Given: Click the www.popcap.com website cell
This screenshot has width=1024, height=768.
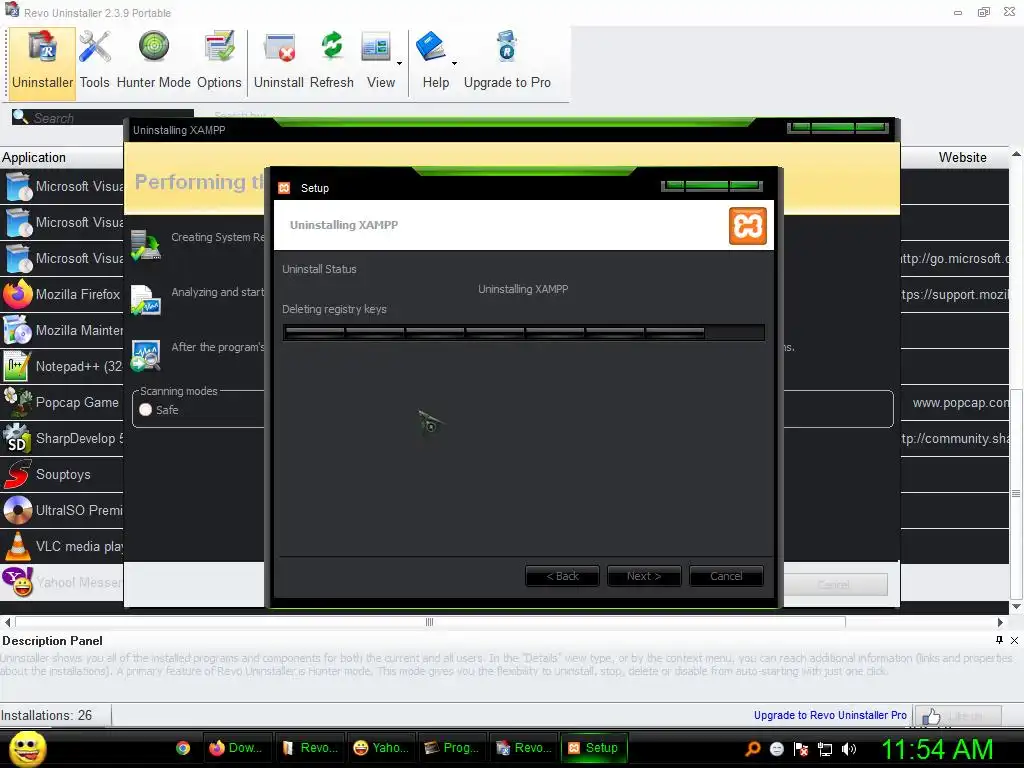Looking at the screenshot, I should (x=961, y=402).
